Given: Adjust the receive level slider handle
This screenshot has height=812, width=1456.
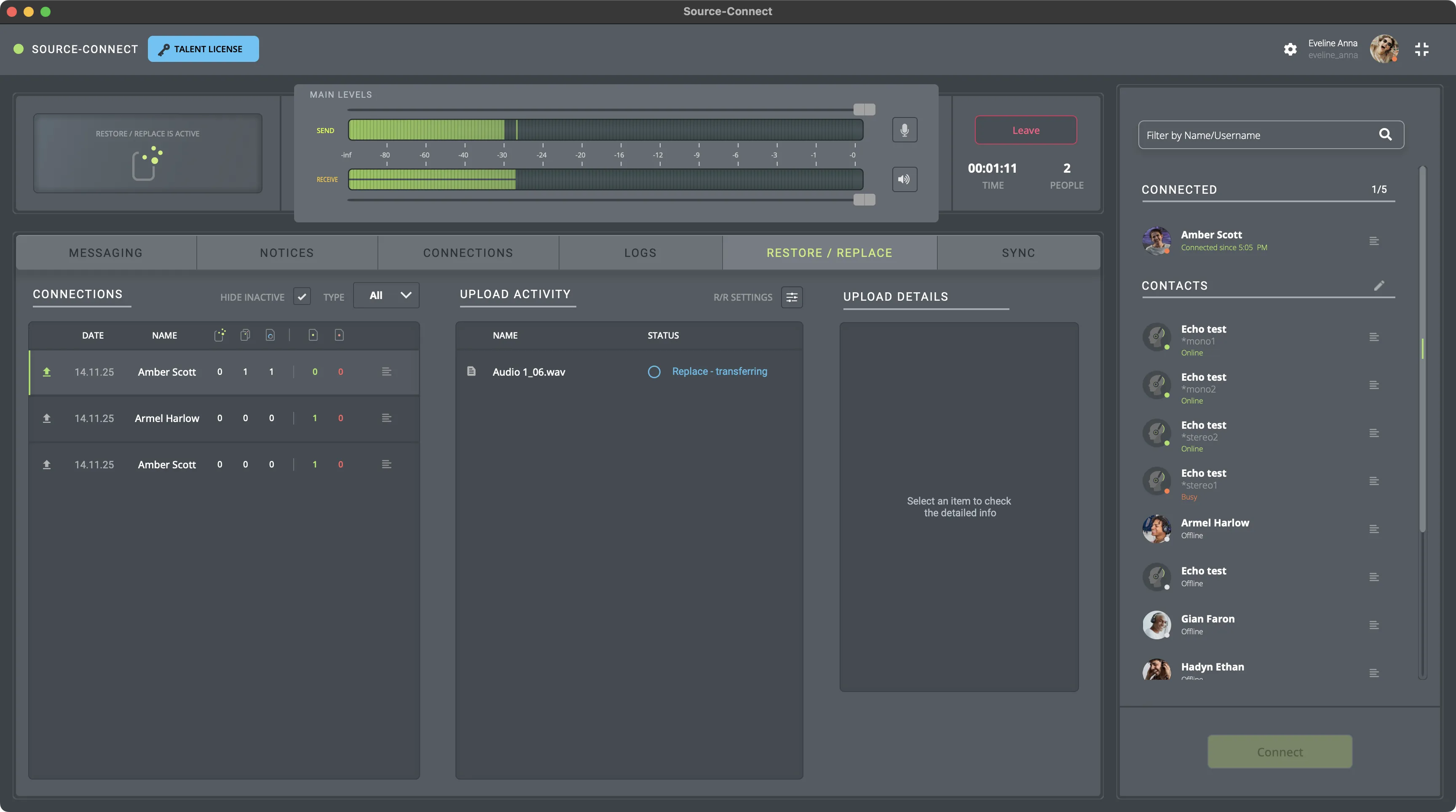Looking at the screenshot, I should (864, 200).
